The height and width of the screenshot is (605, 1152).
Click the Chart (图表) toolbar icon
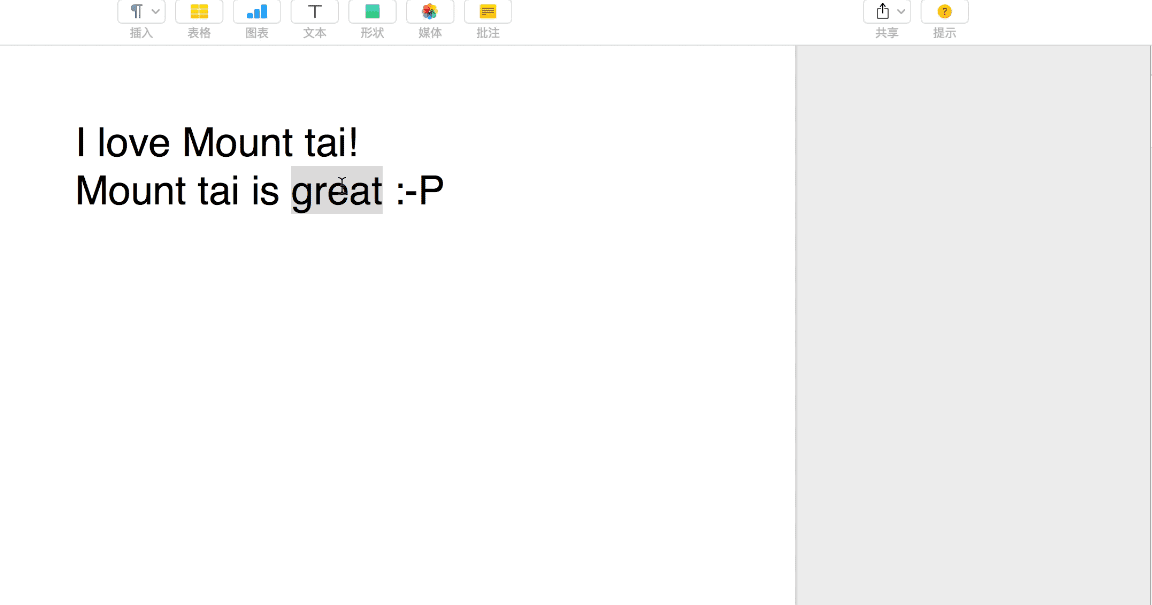click(x=257, y=12)
